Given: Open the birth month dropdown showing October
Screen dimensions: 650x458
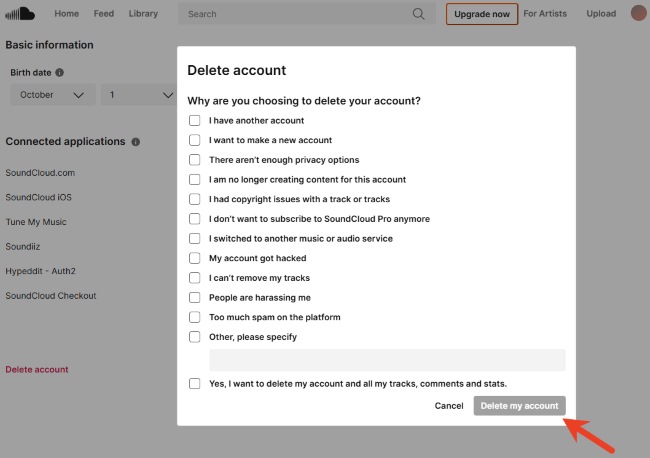Looking at the screenshot, I should click(x=53, y=95).
